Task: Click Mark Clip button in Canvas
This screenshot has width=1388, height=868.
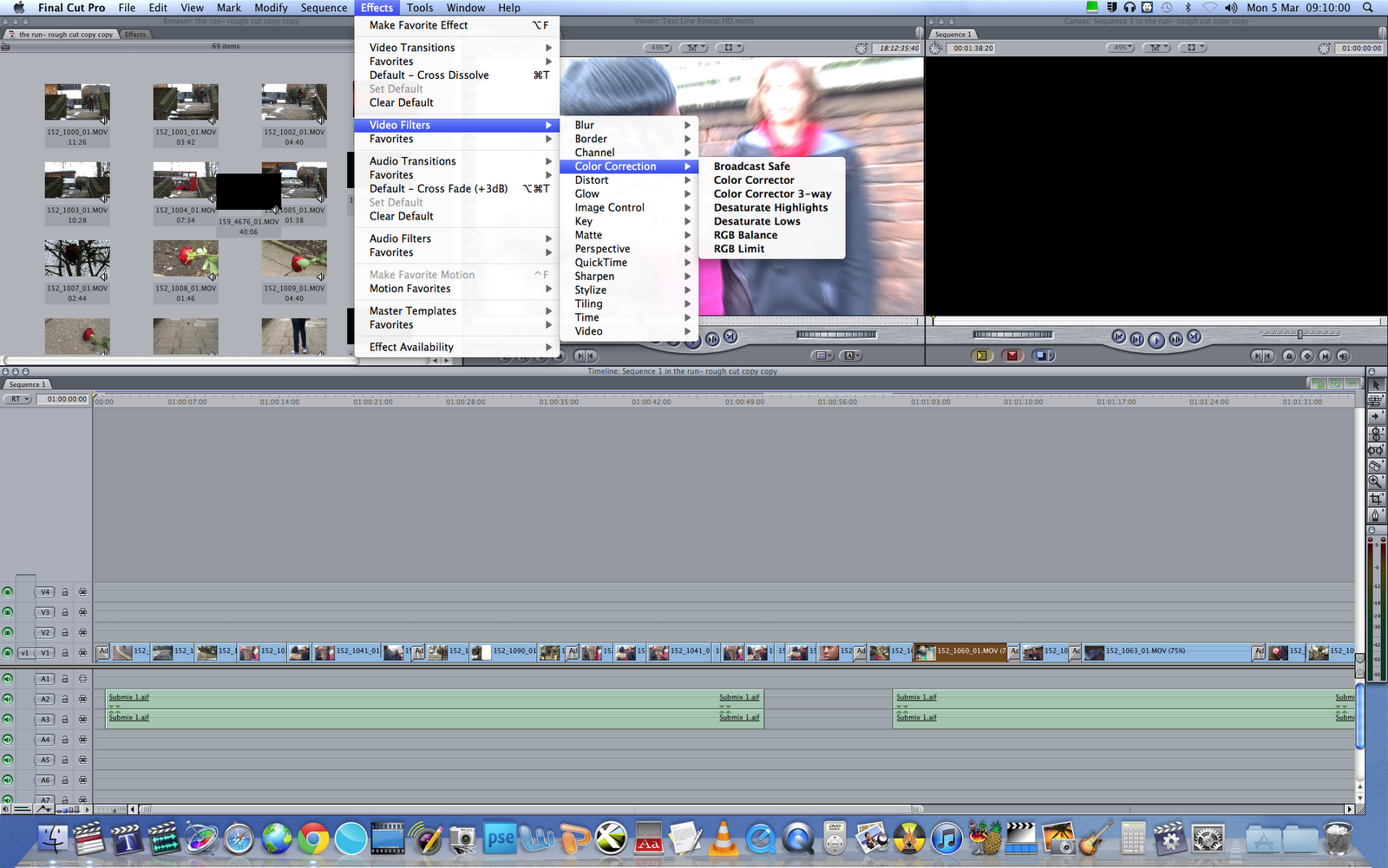Action: click(1326, 356)
